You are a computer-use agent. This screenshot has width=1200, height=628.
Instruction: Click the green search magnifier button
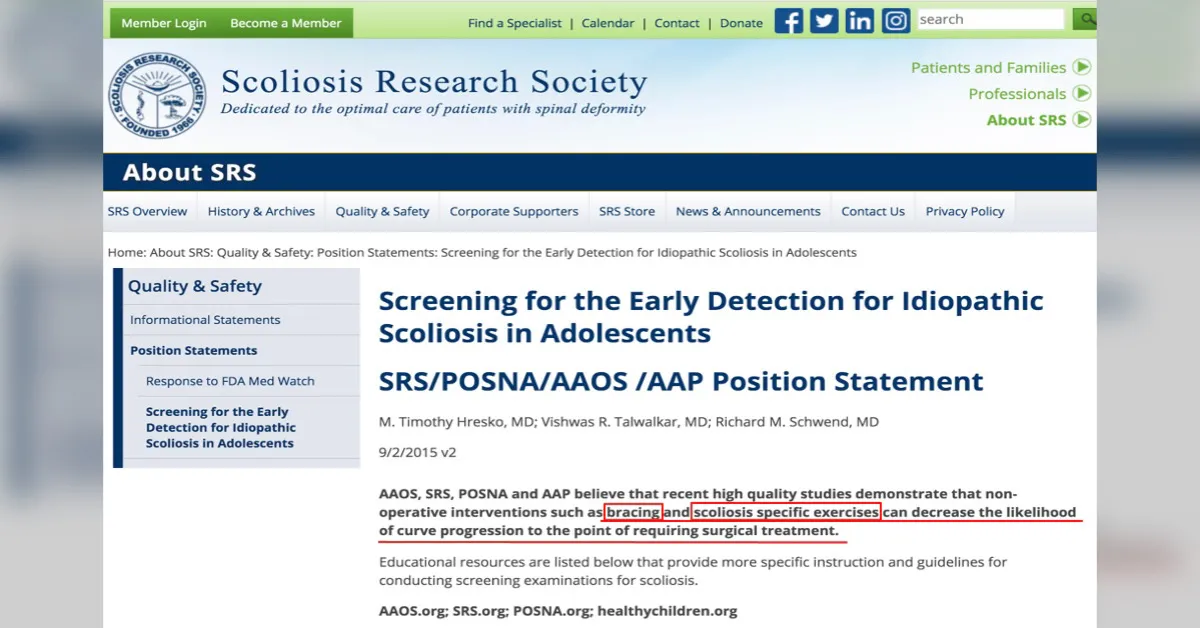pyautogui.click(x=1084, y=19)
